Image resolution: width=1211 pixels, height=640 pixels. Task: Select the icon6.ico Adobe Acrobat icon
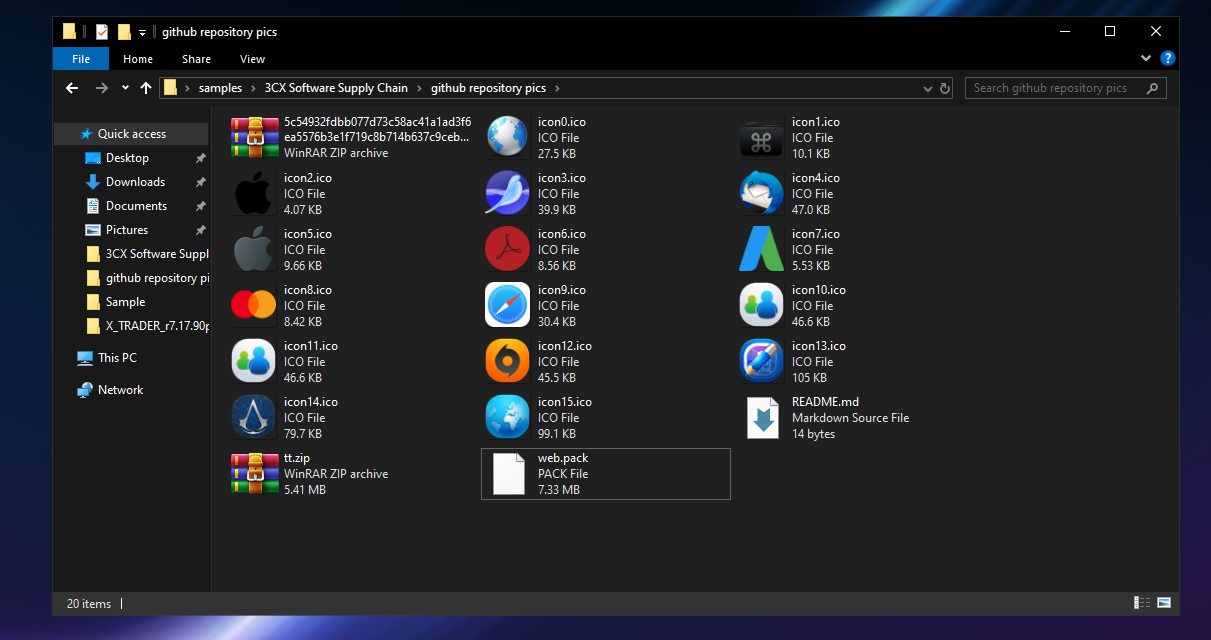pyautogui.click(x=507, y=250)
